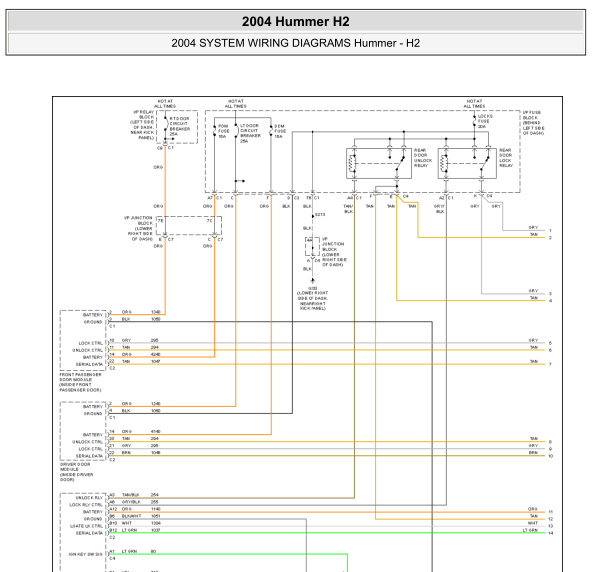The width and height of the screenshot is (602, 572).
Task: Click the "BRN" wire label at pin 22
Action: pyautogui.click(x=126, y=453)
